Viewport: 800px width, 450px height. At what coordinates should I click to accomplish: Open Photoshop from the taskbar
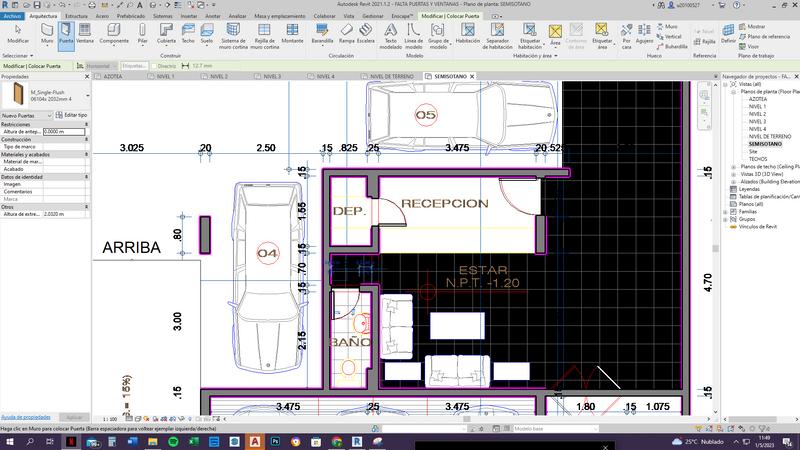pos(275,442)
